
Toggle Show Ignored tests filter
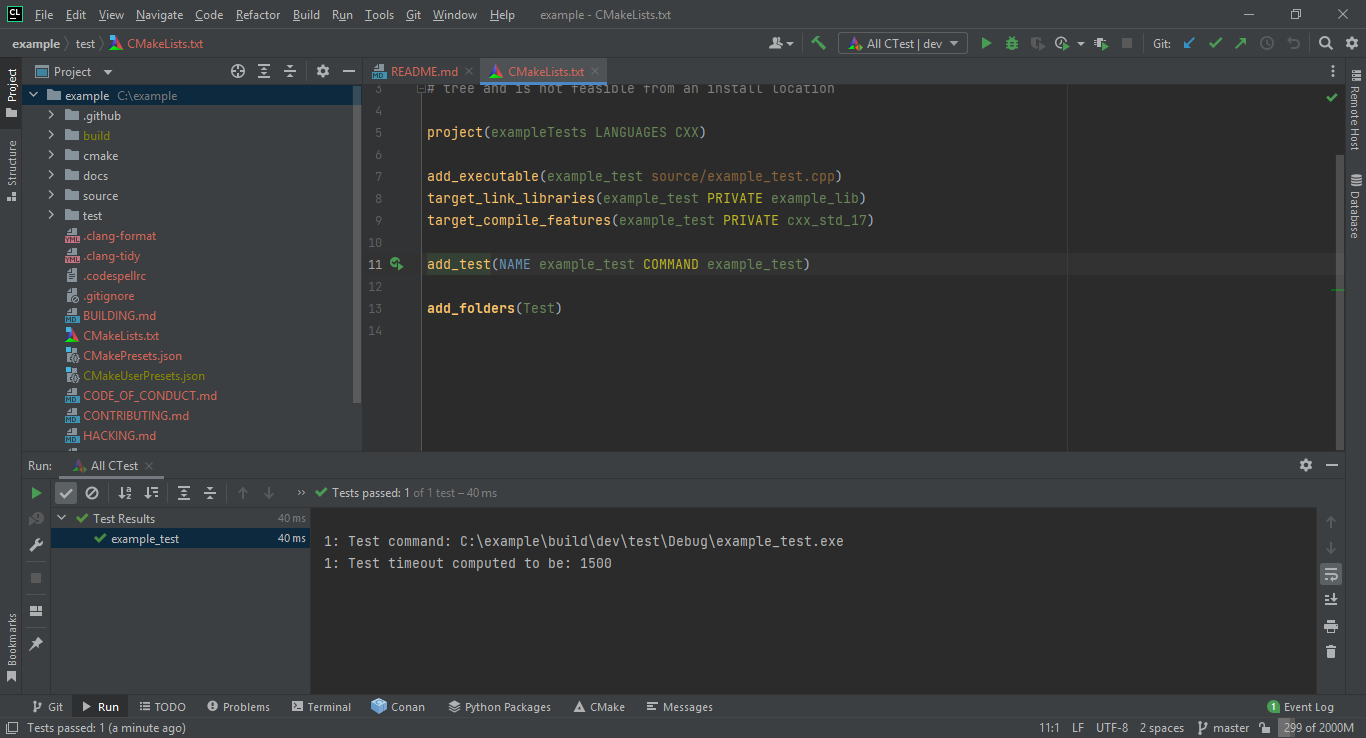(93, 493)
